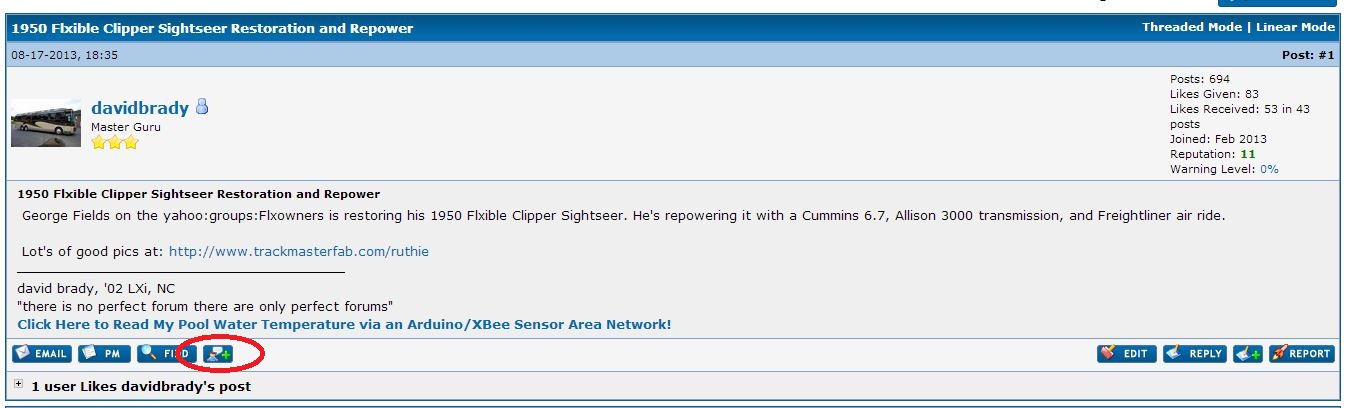1346x408 pixels.
Task: Click the EMAIL button under the post
Action: pos(42,353)
